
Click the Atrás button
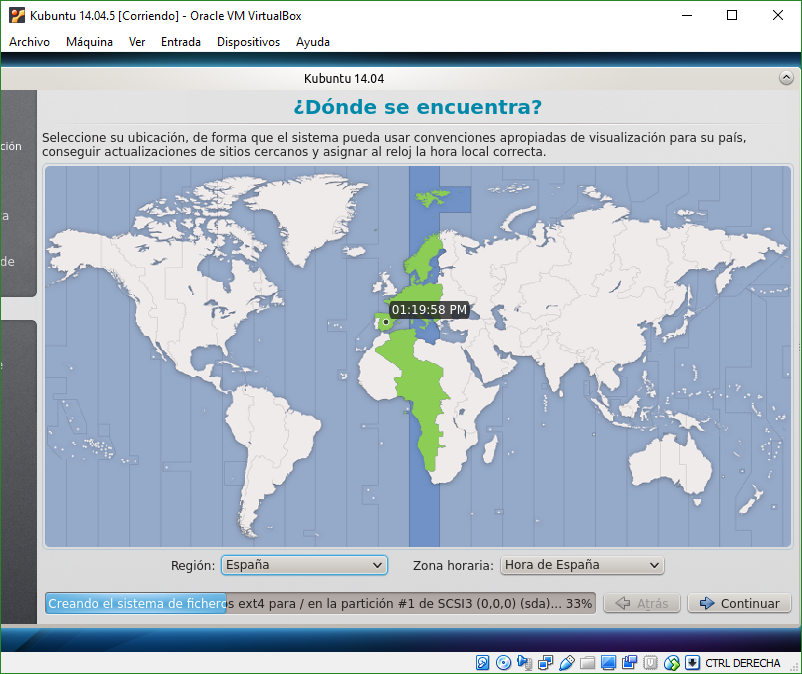(643, 603)
